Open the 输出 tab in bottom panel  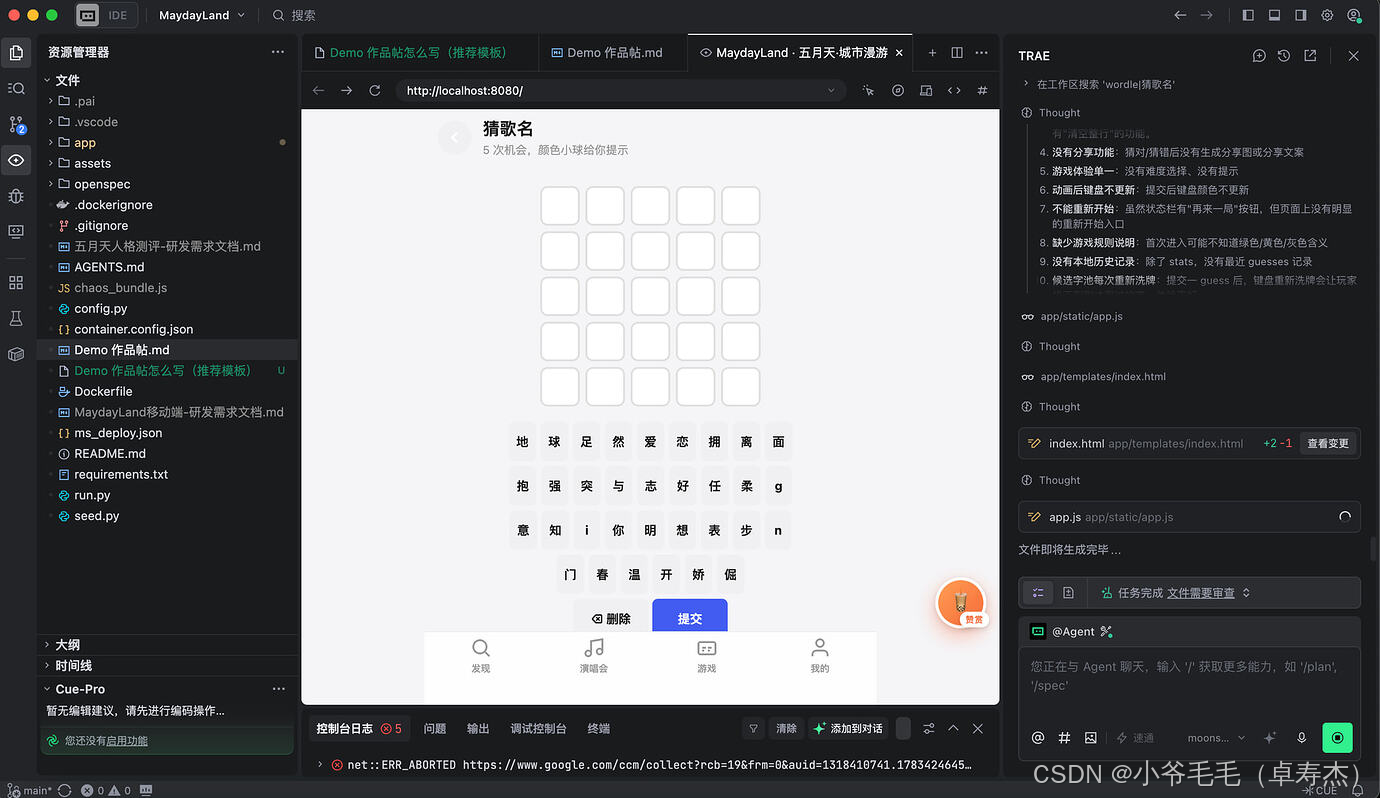point(478,729)
